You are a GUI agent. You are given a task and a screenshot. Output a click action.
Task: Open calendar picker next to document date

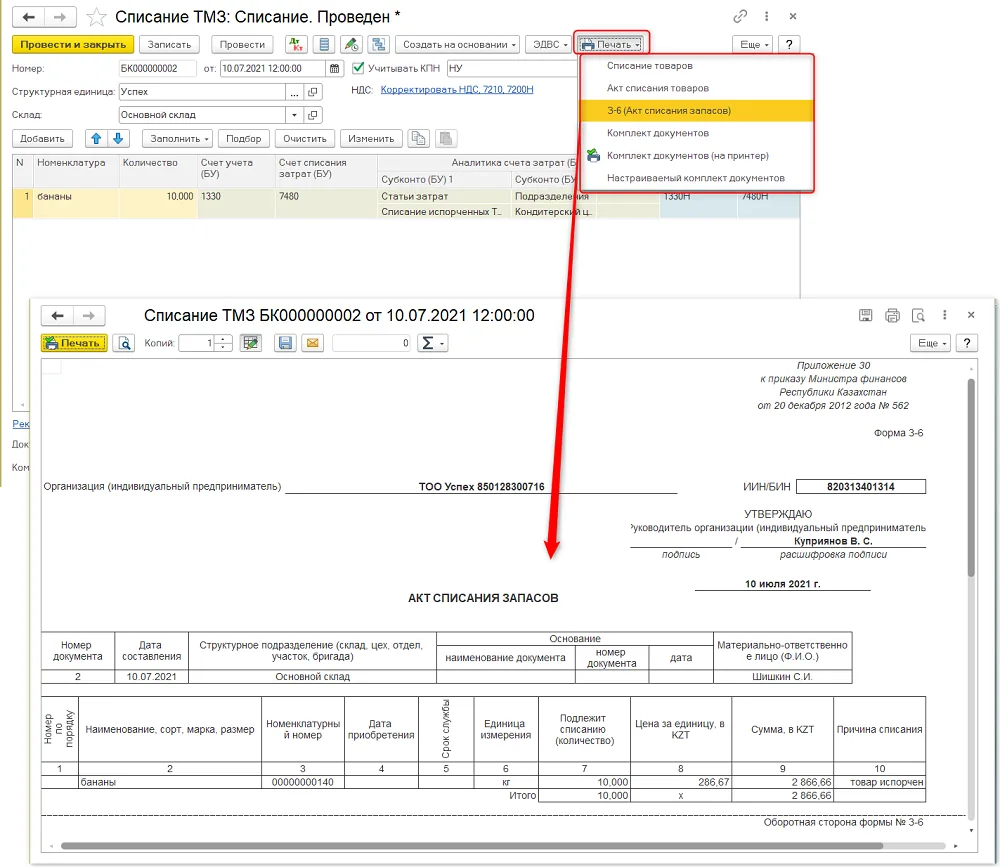(335, 68)
